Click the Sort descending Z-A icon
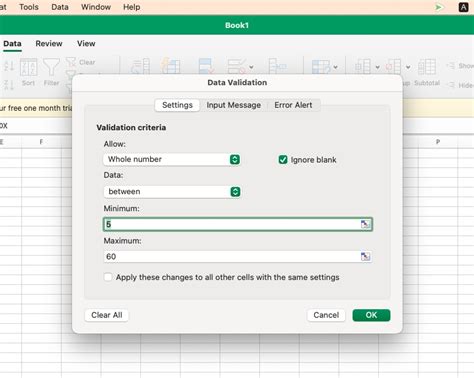The height and width of the screenshot is (378, 474). (x=9, y=84)
